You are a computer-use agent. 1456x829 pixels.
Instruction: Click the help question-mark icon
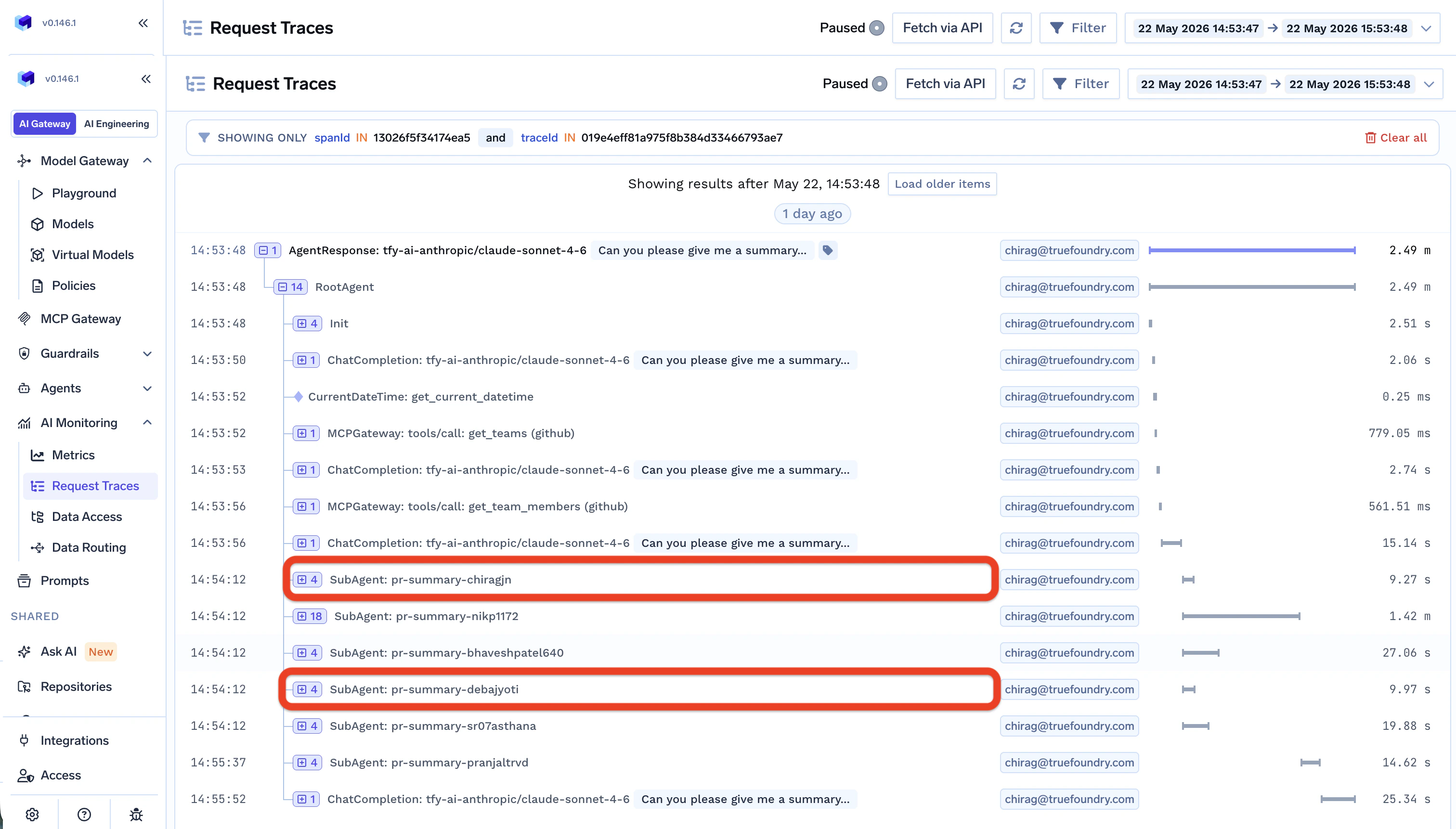(x=84, y=815)
